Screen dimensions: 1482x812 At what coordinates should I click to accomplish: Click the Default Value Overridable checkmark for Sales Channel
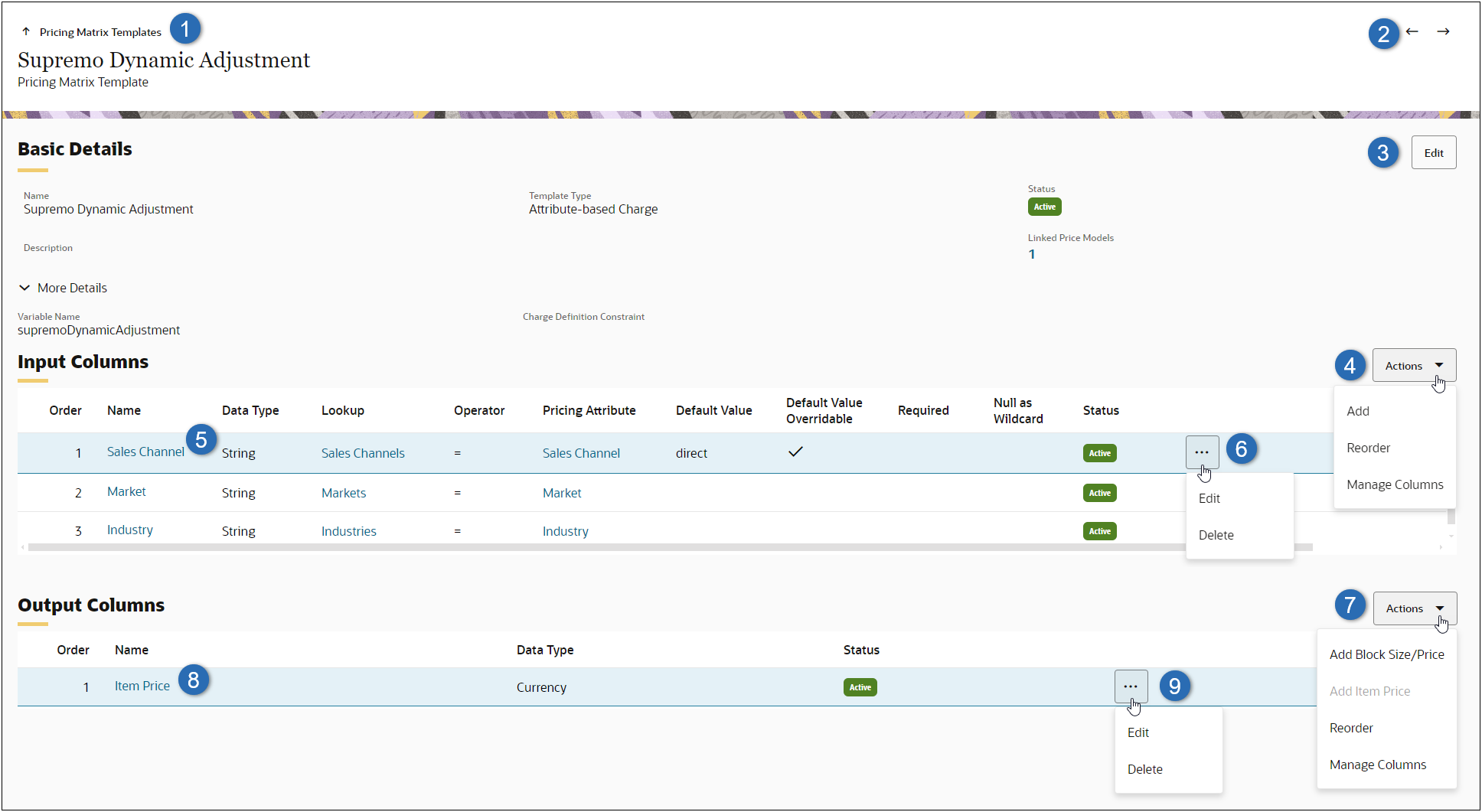pyautogui.click(x=795, y=452)
